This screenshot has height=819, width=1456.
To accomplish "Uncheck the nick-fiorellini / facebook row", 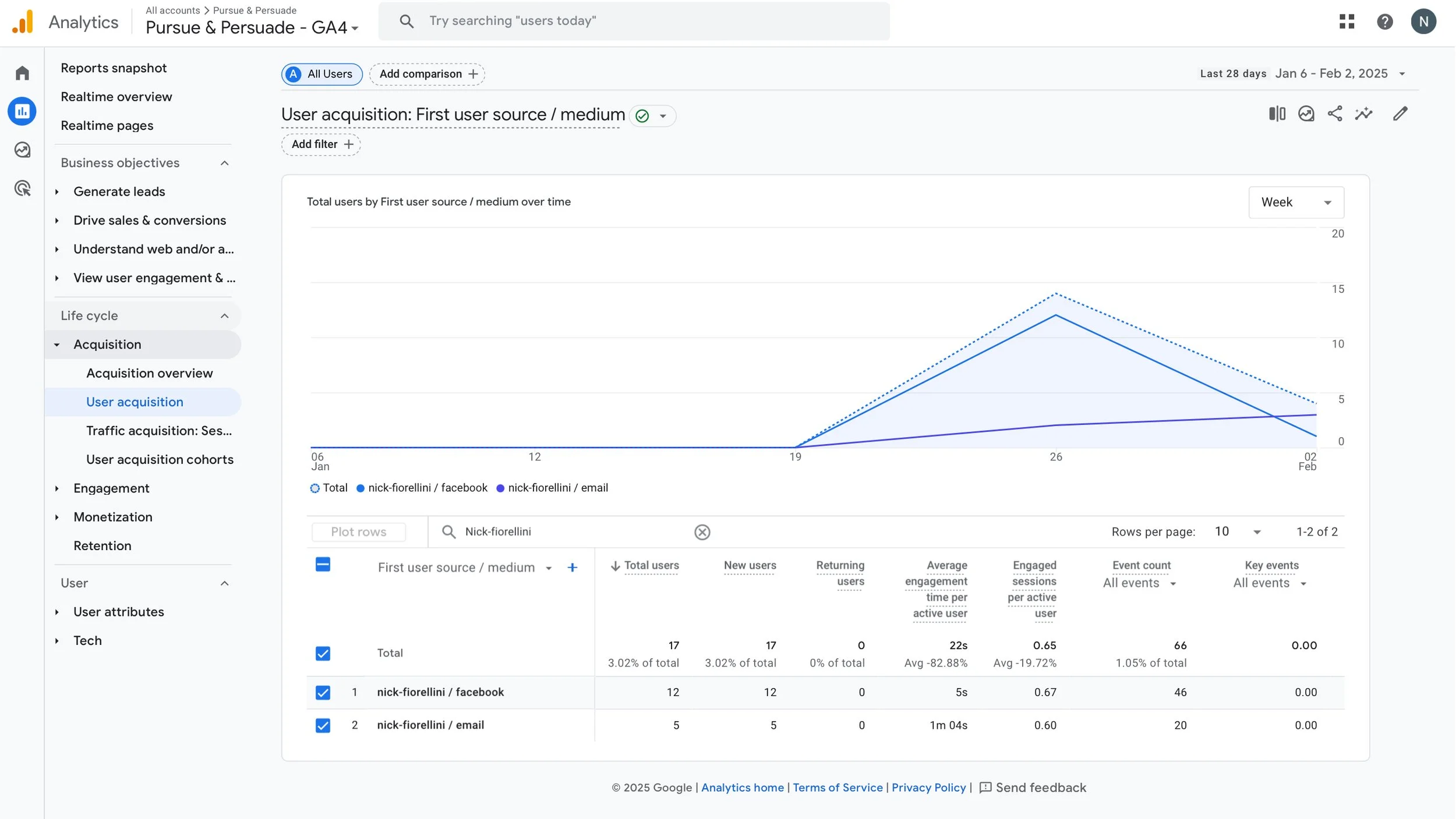I will coord(323,692).
